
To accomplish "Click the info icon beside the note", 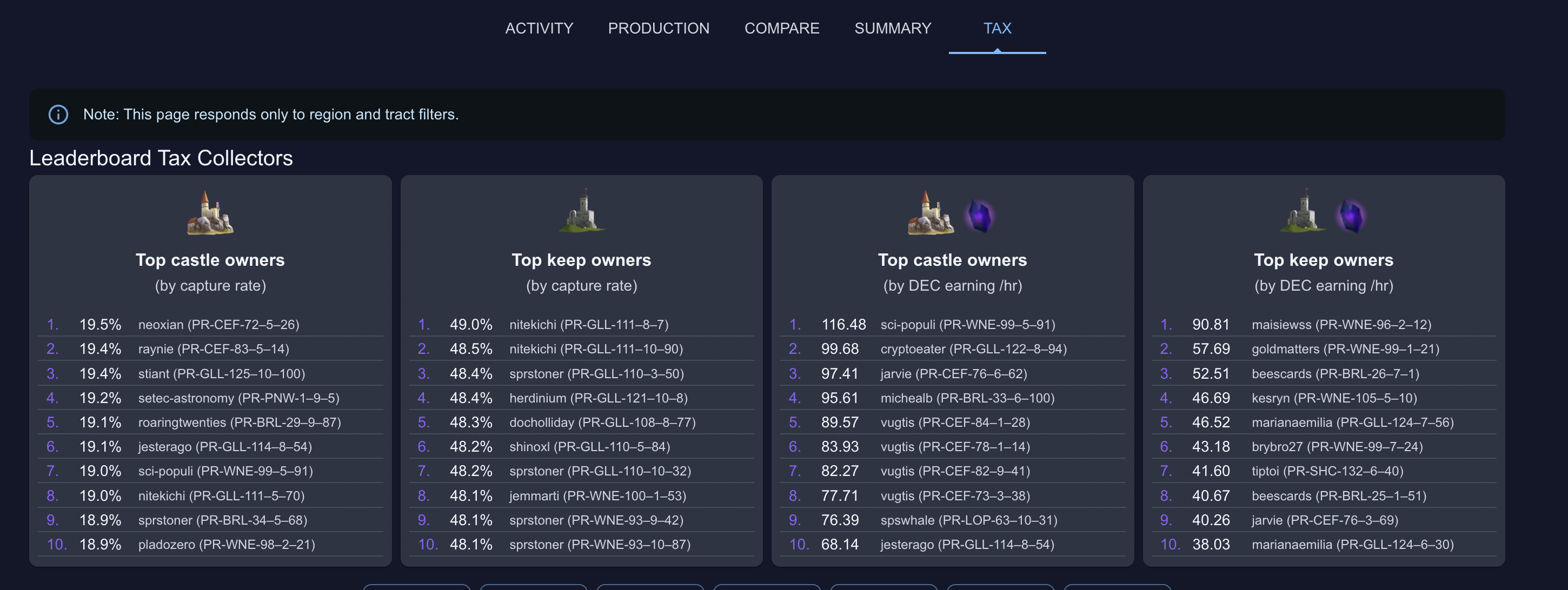I will coord(58,115).
